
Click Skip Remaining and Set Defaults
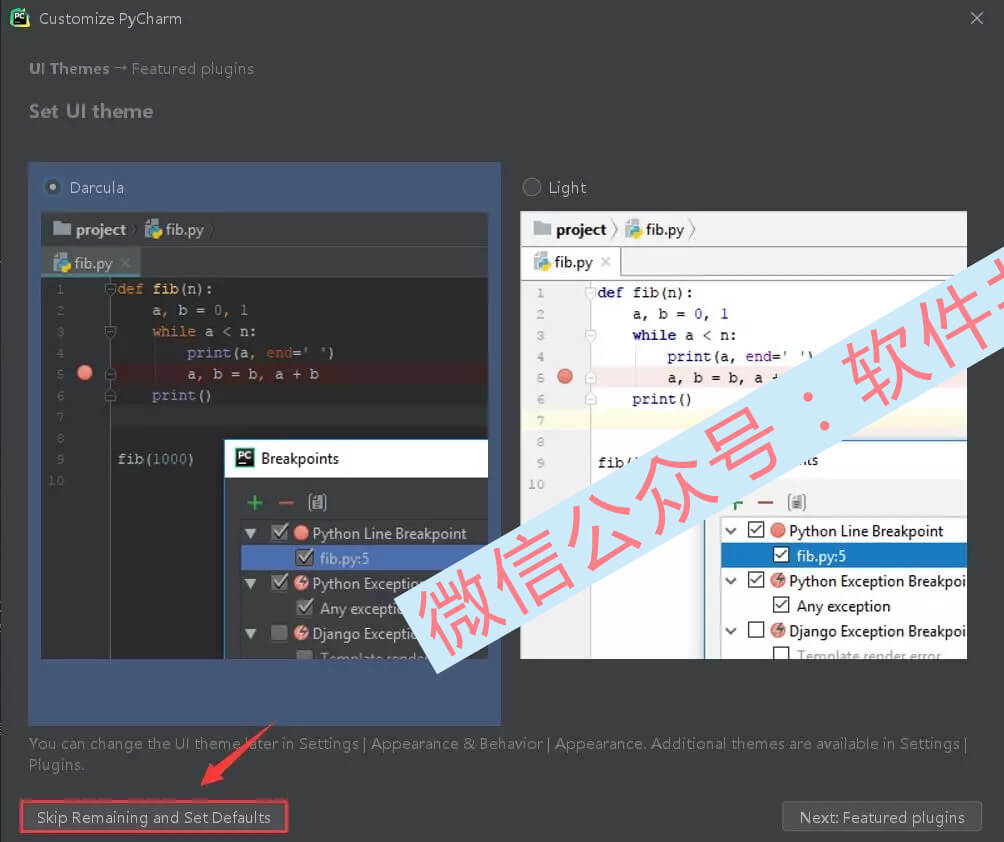coord(154,817)
